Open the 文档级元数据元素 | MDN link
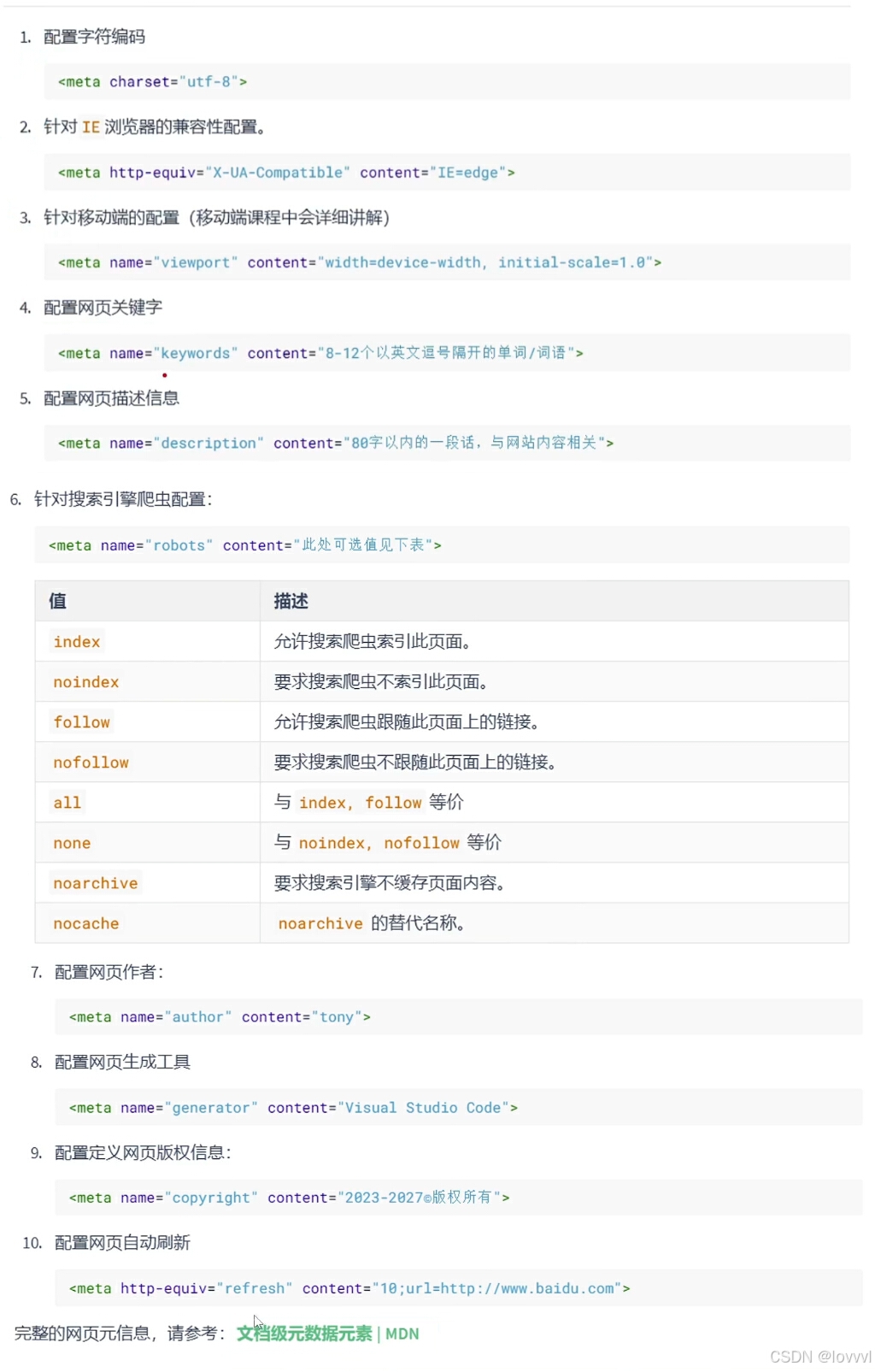This screenshot has width=875, height=1372. pos(328,1334)
